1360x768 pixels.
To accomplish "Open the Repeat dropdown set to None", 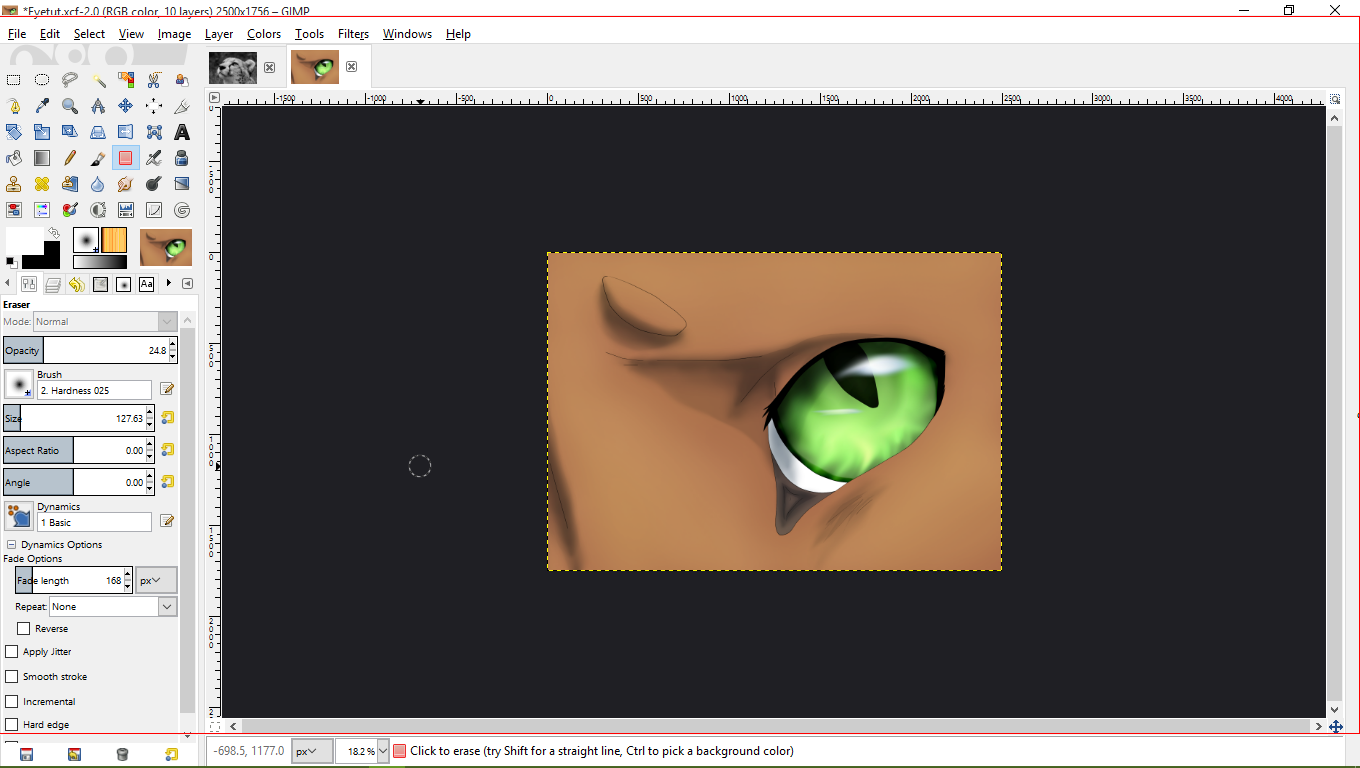I will 113,607.
